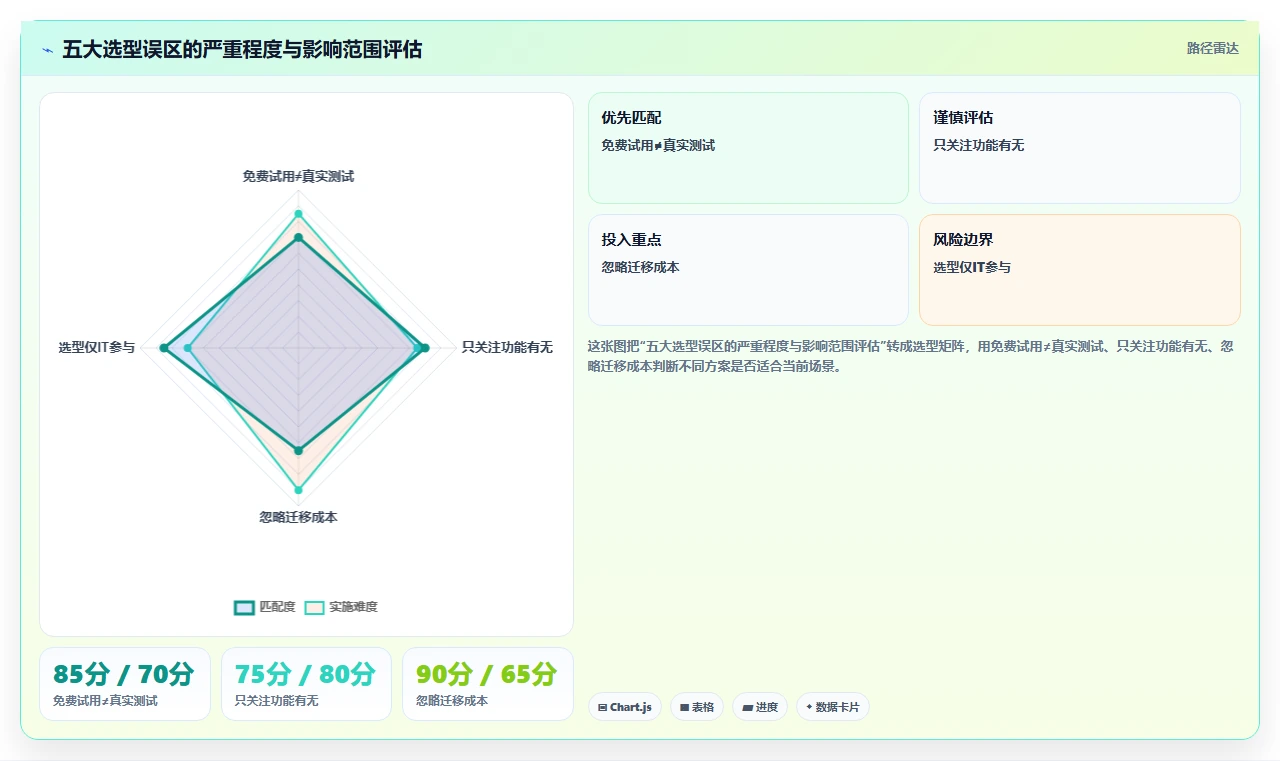Viewport: 1280px width, 761px height.
Task: Click 选型仅IT参与 text in 风险边界 card
Action: 972,267
